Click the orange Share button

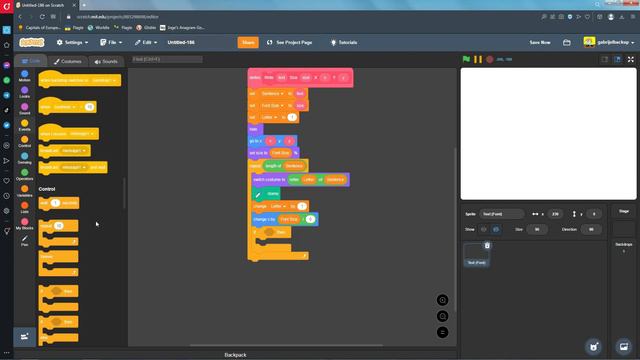[x=248, y=42]
